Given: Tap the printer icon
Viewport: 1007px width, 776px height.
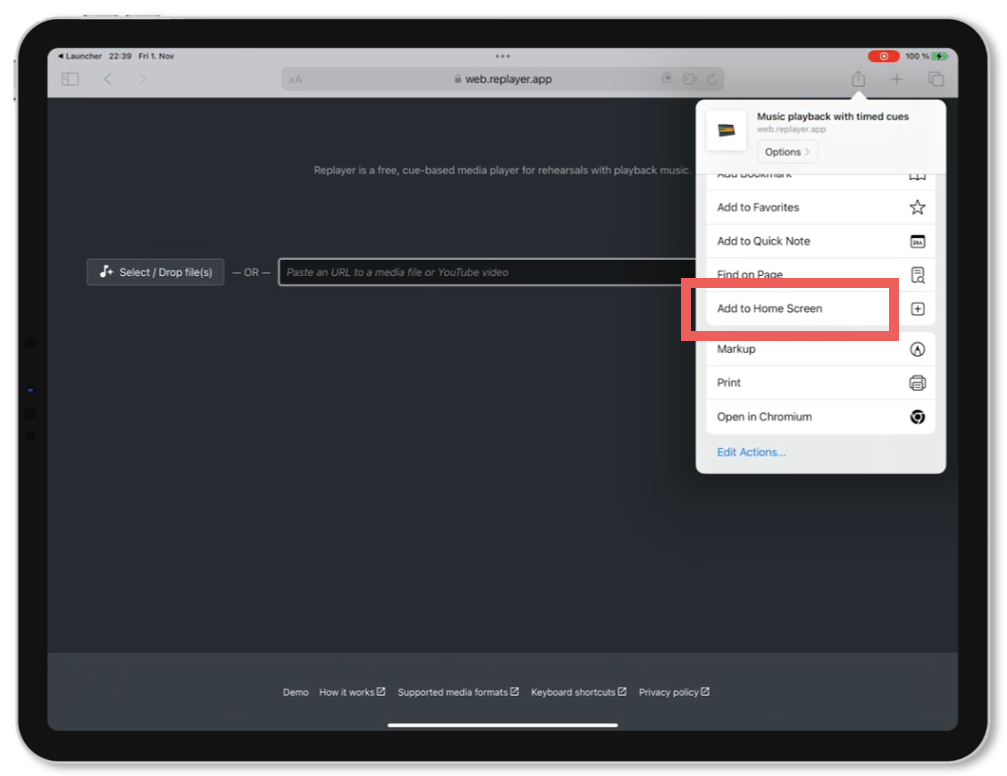Looking at the screenshot, I should click(x=917, y=383).
